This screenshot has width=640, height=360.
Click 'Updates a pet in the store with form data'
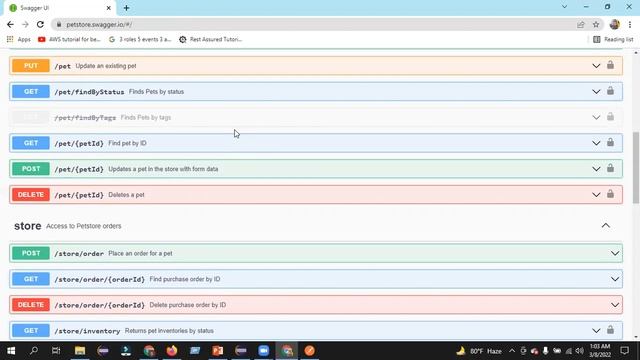click(163, 169)
